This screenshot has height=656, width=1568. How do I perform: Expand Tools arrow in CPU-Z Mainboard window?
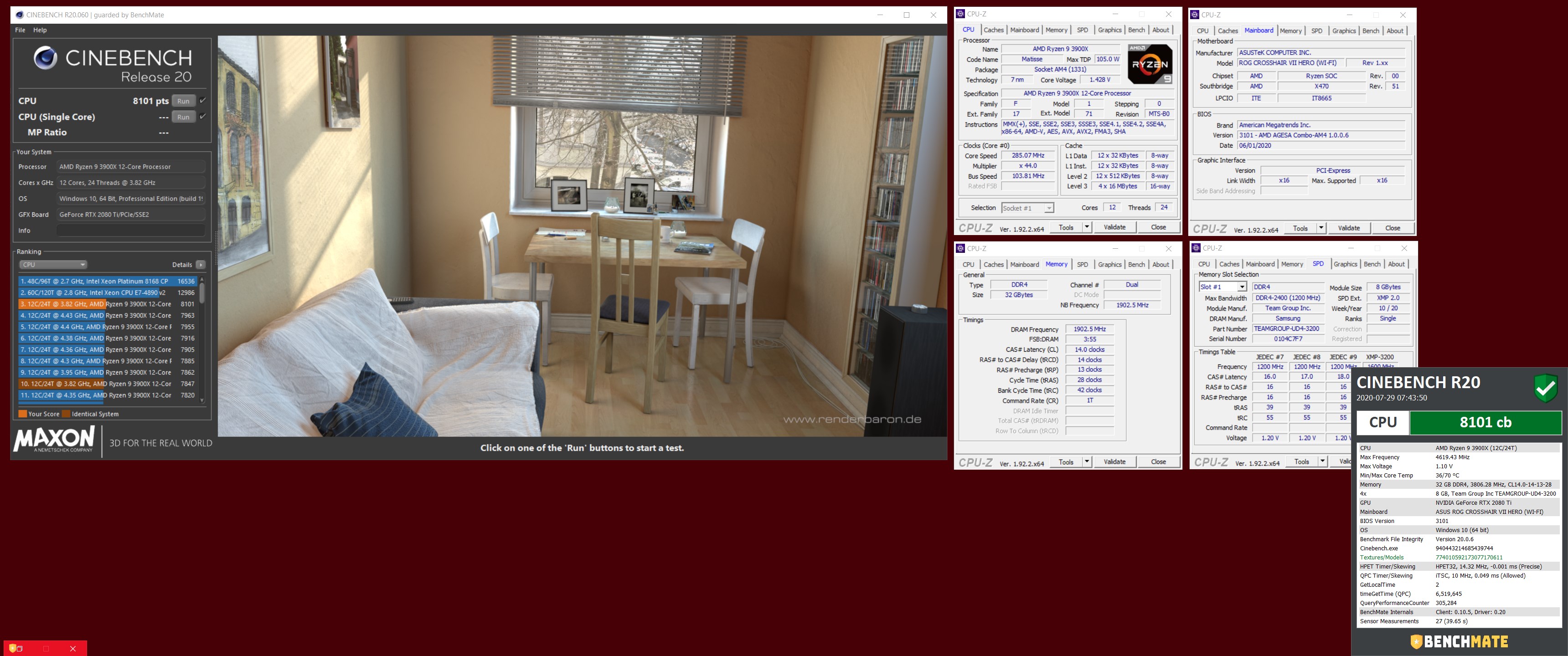(x=1321, y=228)
